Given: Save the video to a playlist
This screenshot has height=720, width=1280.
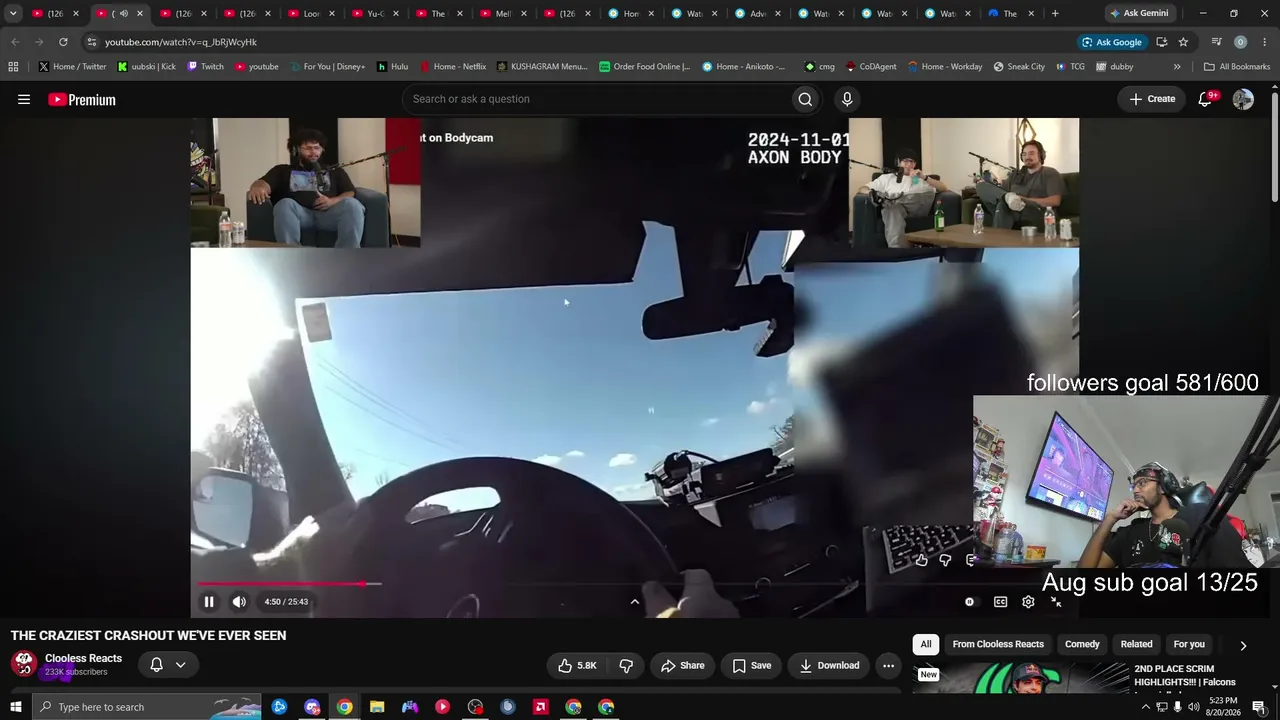Looking at the screenshot, I should tap(751, 666).
